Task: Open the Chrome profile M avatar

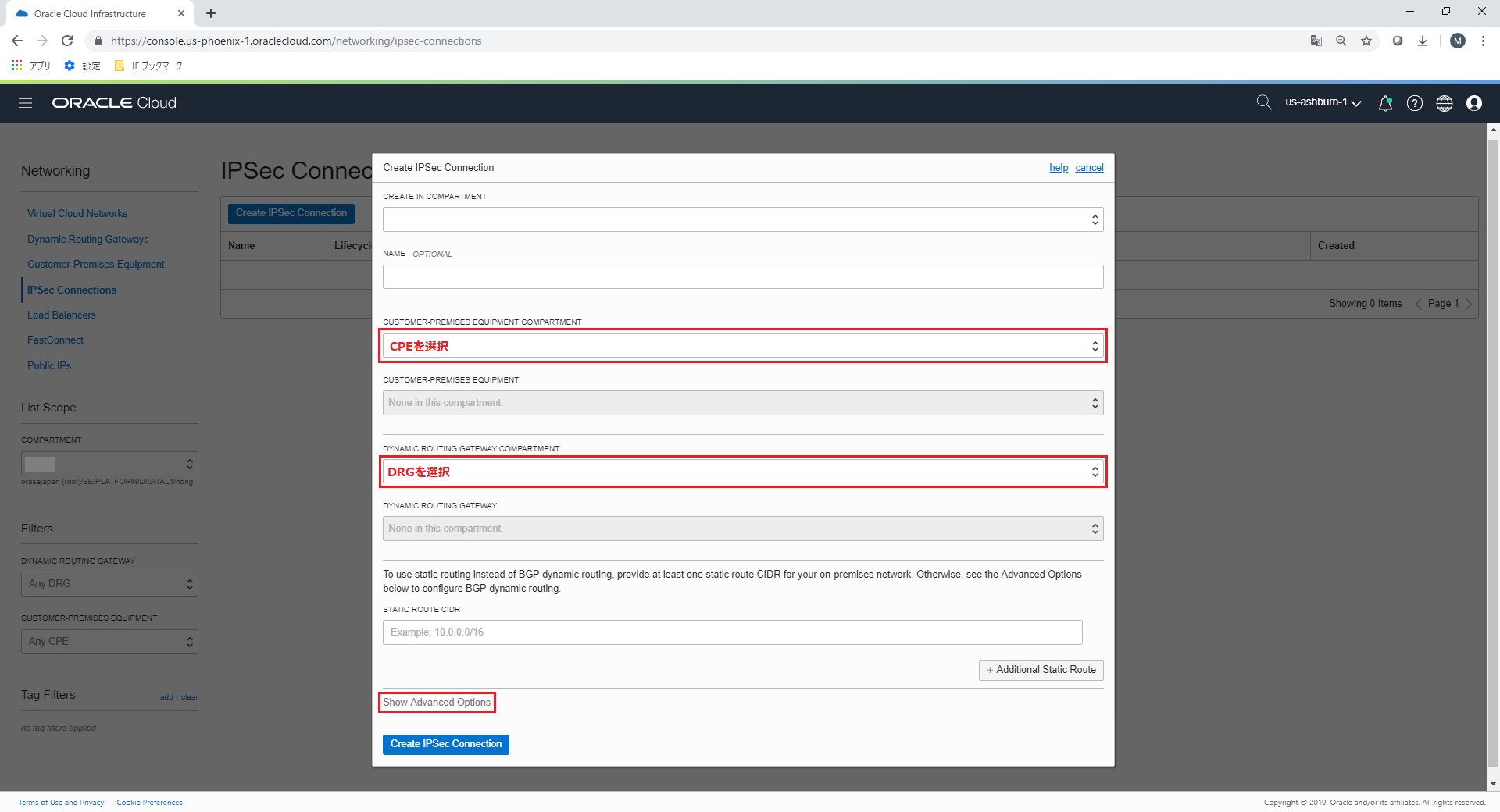Action: (1458, 41)
